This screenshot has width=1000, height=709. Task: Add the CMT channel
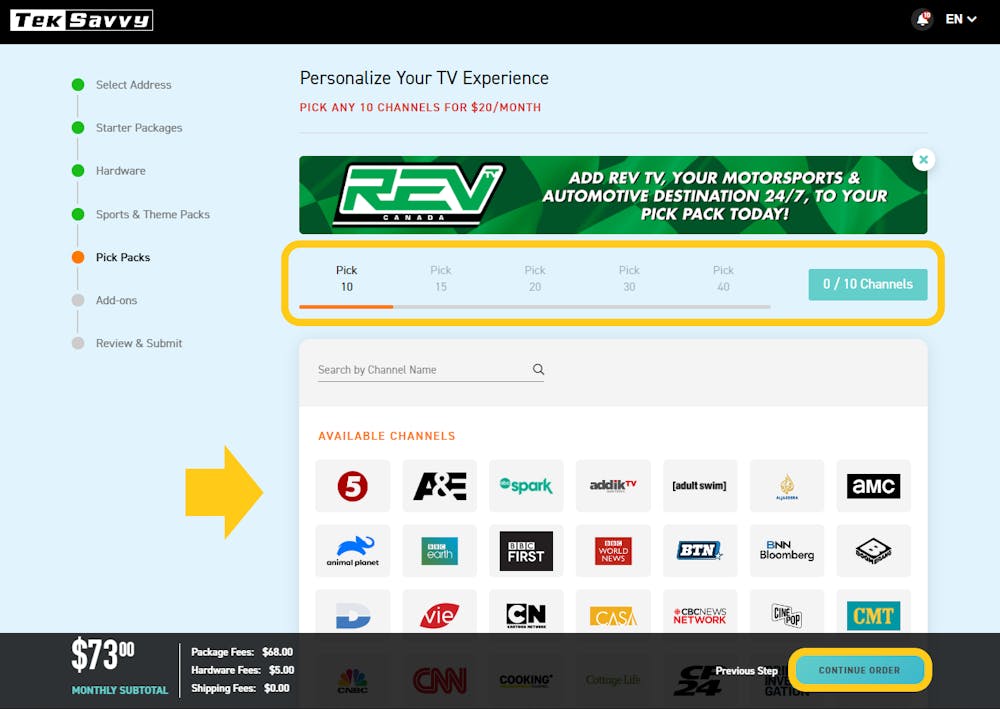[874, 612]
